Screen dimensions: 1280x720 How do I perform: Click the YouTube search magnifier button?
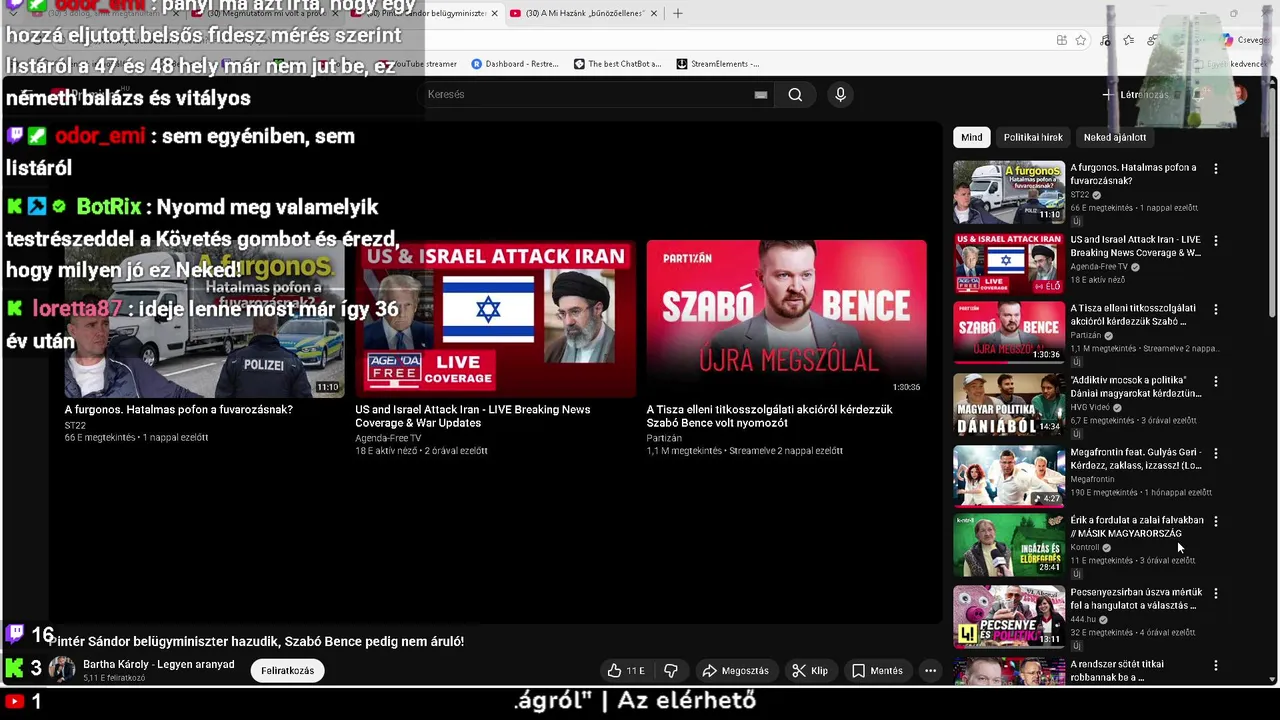tap(795, 94)
